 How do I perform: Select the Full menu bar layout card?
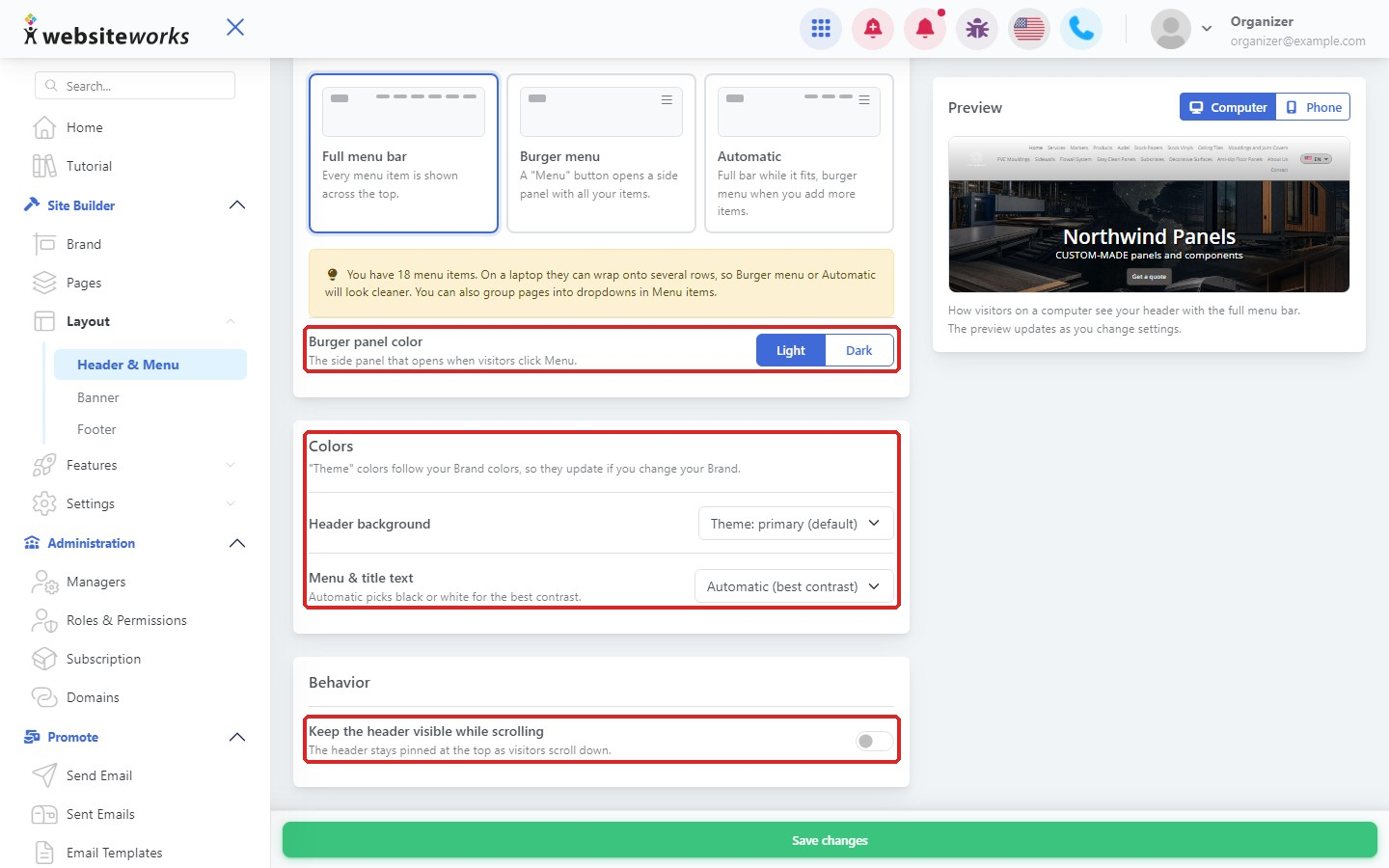click(x=403, y=153)
